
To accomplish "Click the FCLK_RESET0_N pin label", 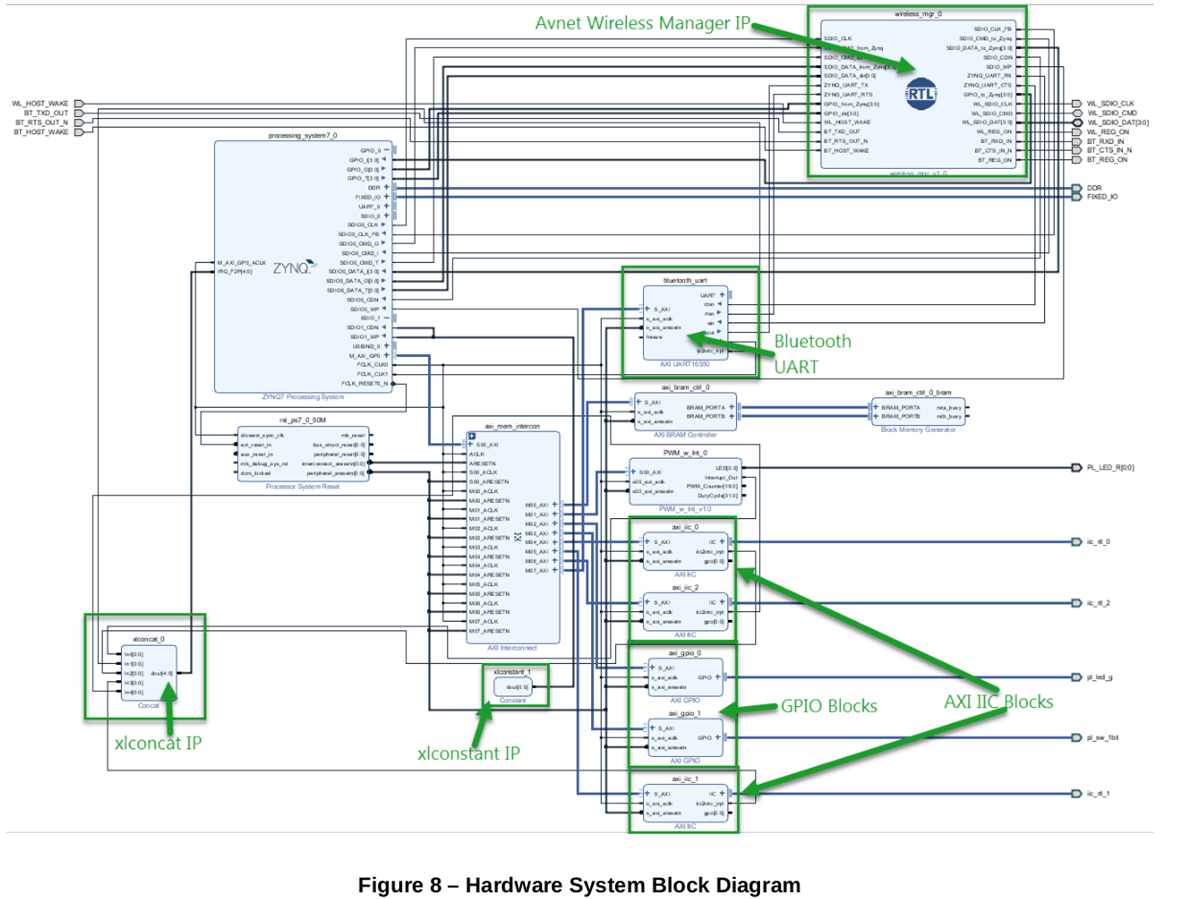I will click(x=365, y=384).
